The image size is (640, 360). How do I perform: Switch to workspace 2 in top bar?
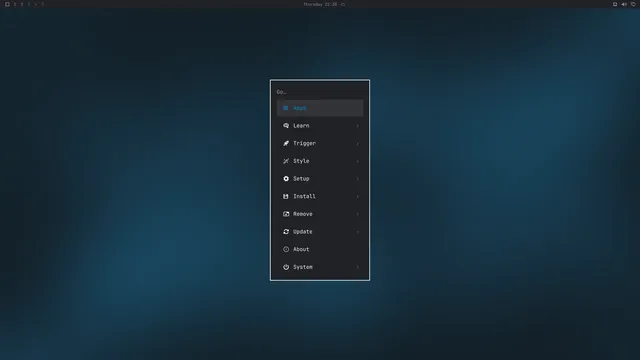[x=22, y=4]
